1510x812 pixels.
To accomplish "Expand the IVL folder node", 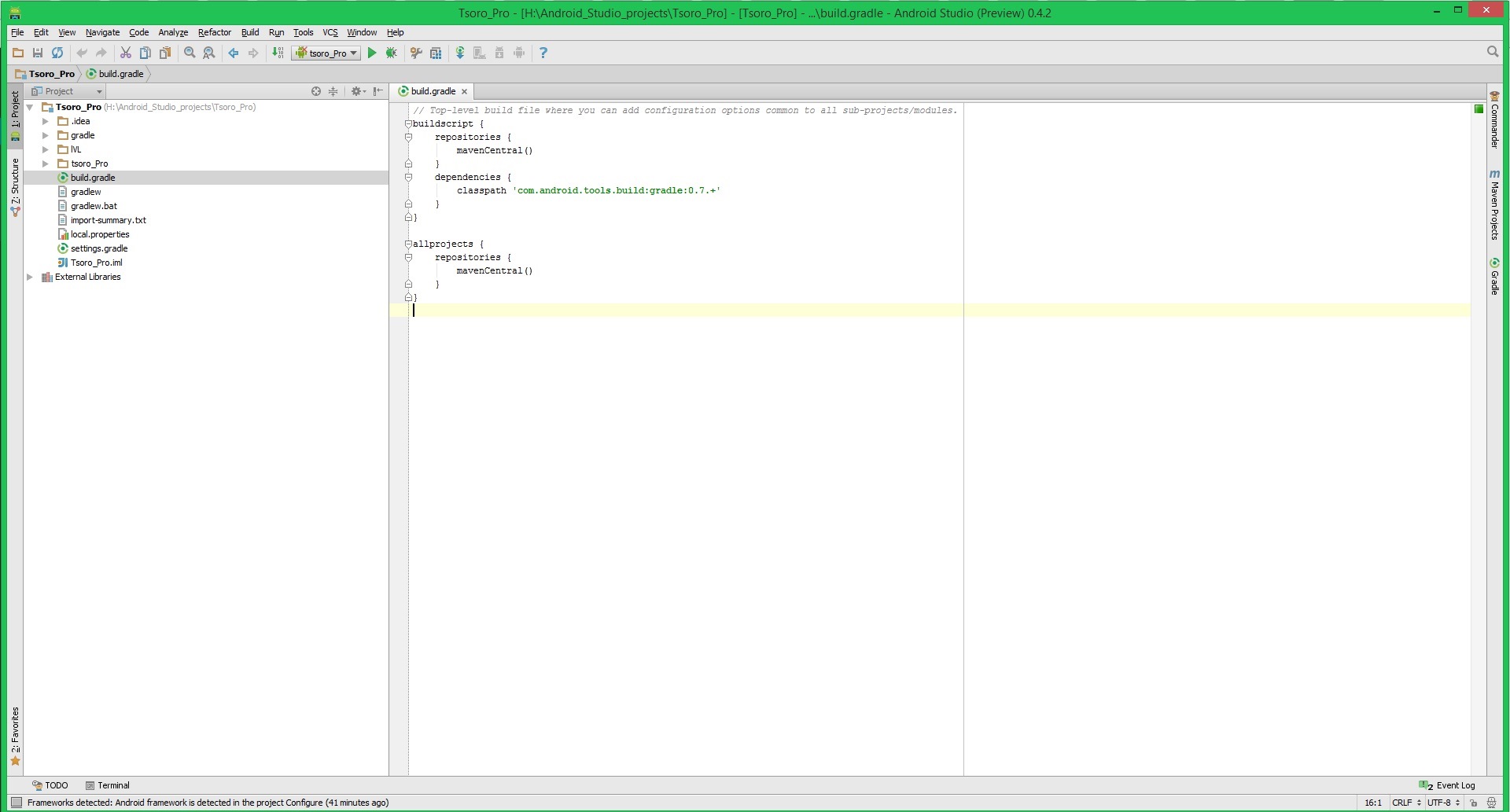I will pyautogui.click(x=46, y=149).
